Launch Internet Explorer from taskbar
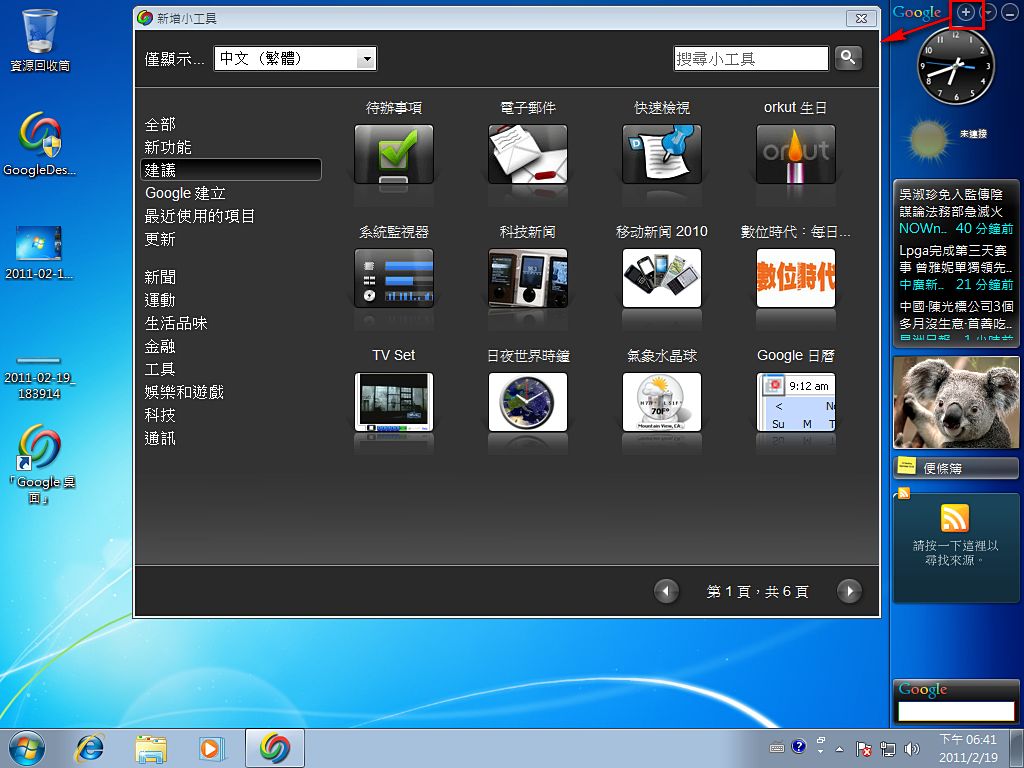1024x768 pixels. click(89, 748)
